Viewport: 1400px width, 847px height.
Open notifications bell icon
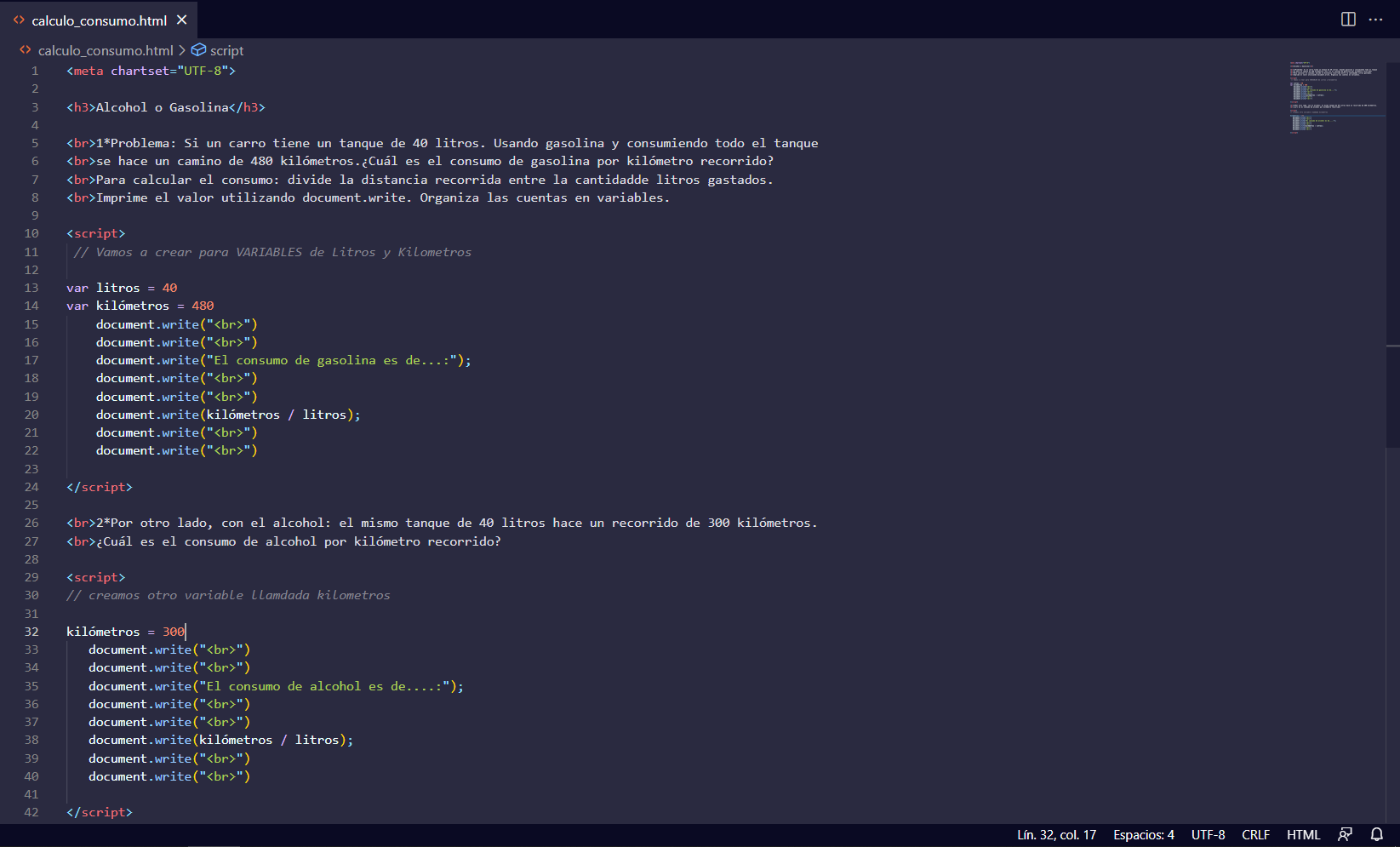[1376, 835]
